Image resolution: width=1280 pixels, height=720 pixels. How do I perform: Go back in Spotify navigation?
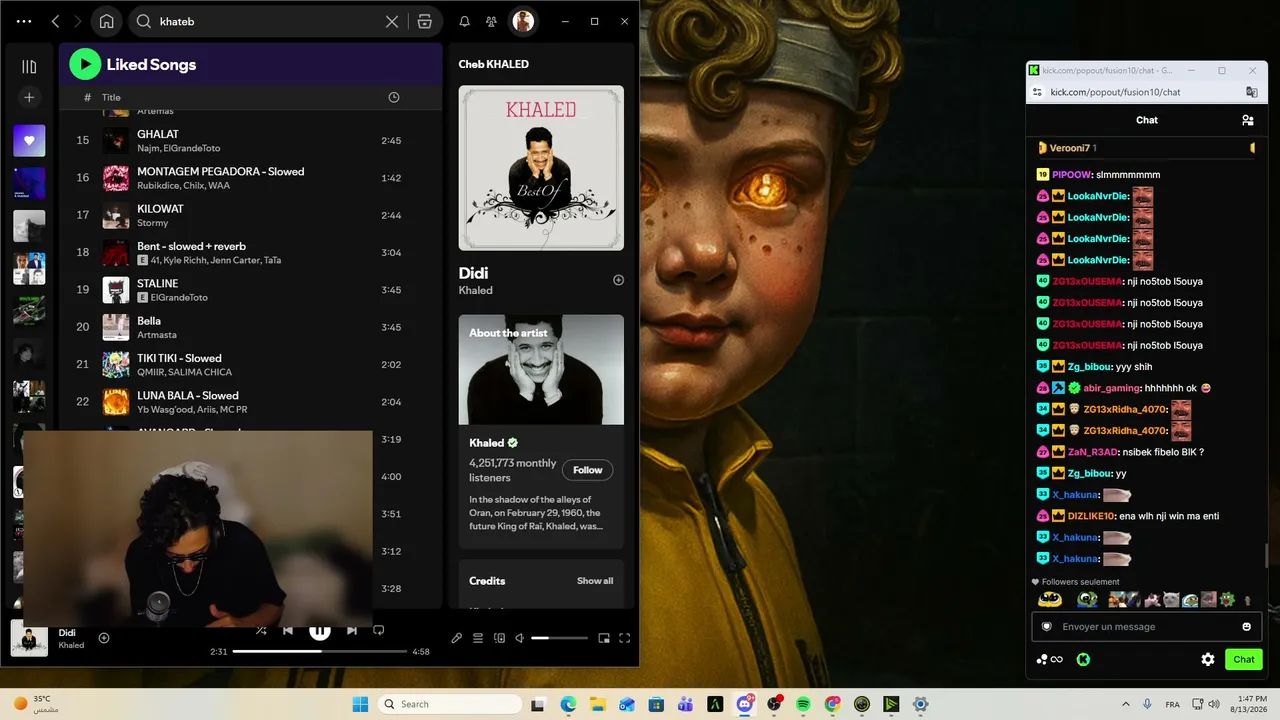[55, 21]
